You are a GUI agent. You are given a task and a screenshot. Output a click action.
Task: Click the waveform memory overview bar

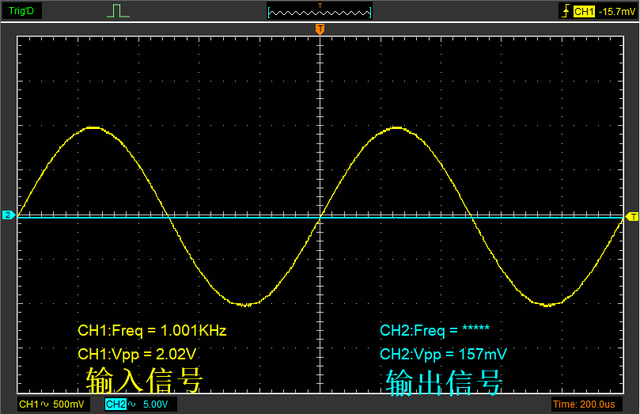(320, 11)
